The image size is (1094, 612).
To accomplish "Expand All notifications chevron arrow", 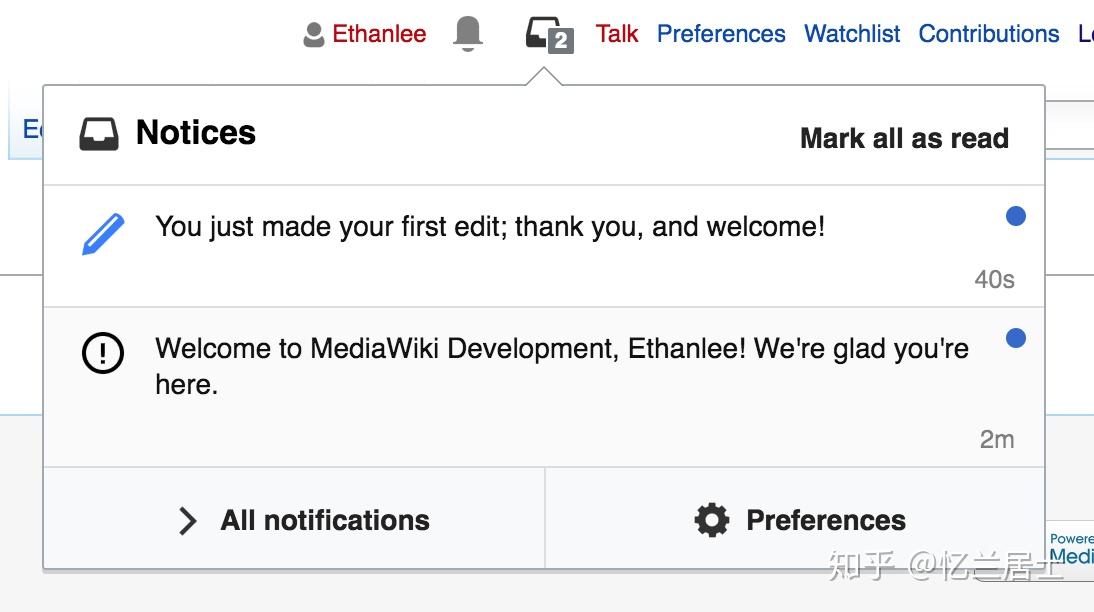I will (187, 521).
